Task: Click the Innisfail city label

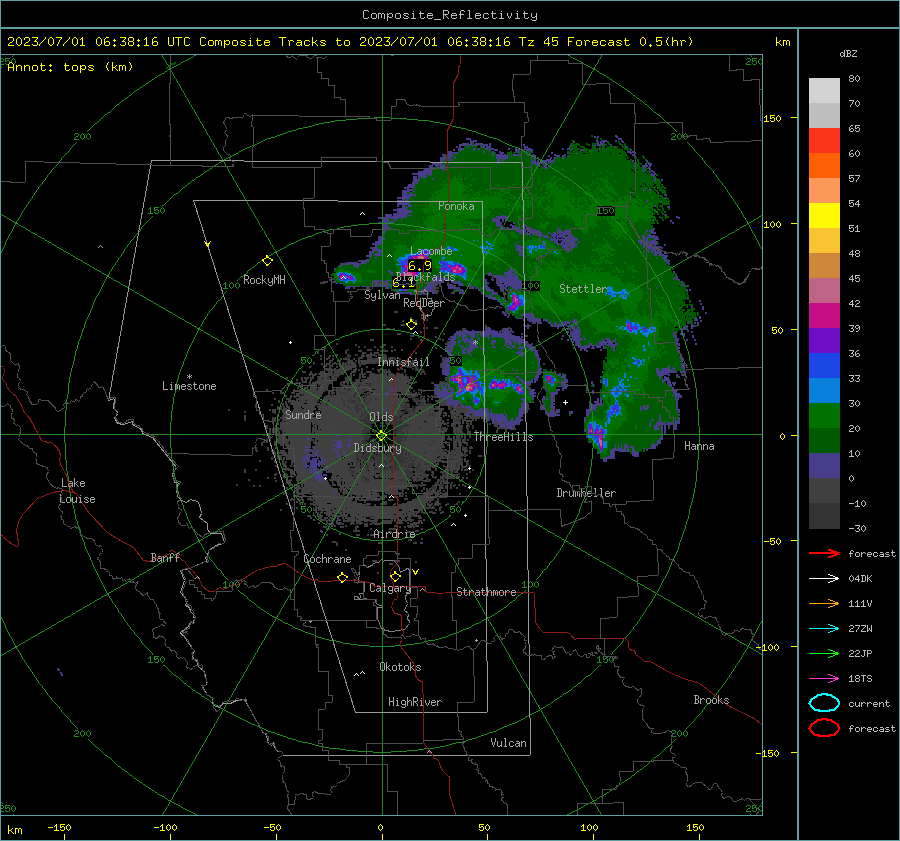Action: coord(403,362)
